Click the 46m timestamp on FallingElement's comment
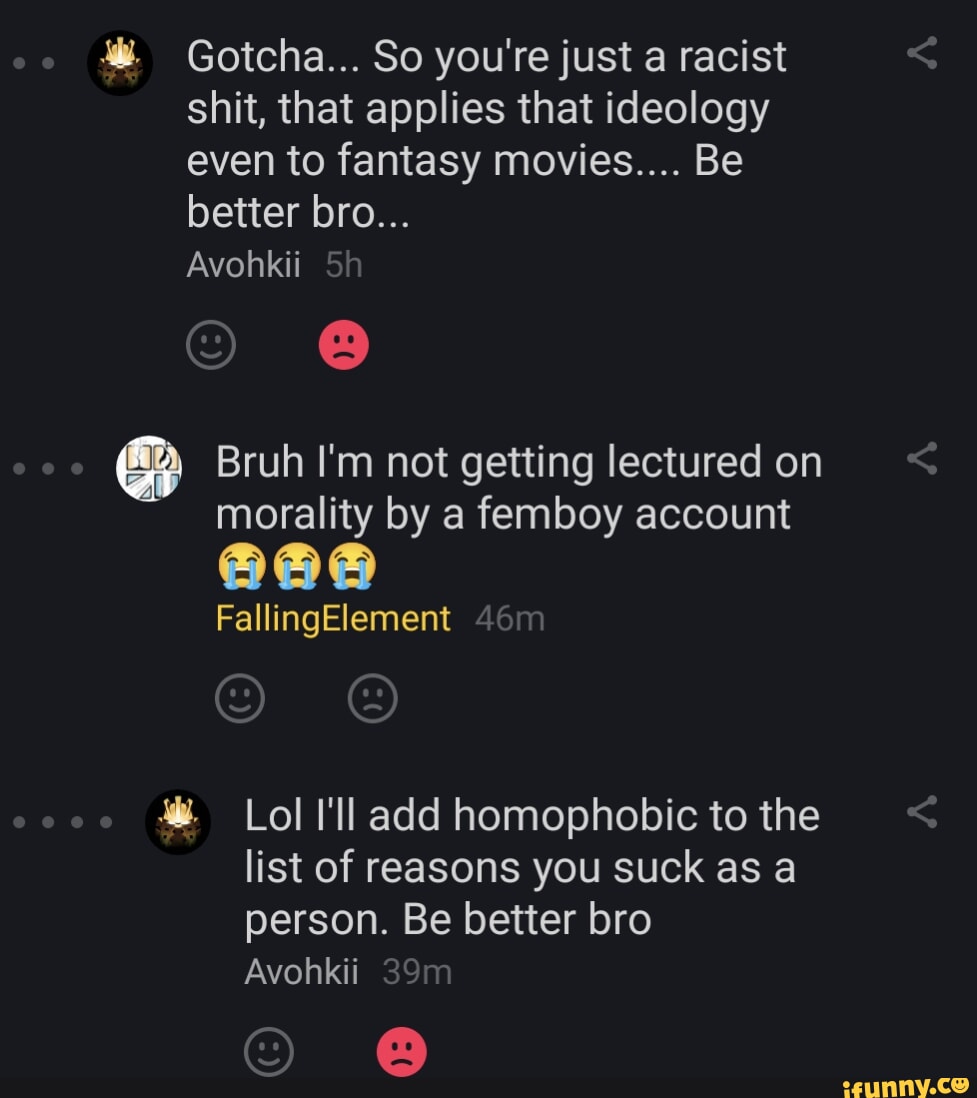 tap(510, 619)
